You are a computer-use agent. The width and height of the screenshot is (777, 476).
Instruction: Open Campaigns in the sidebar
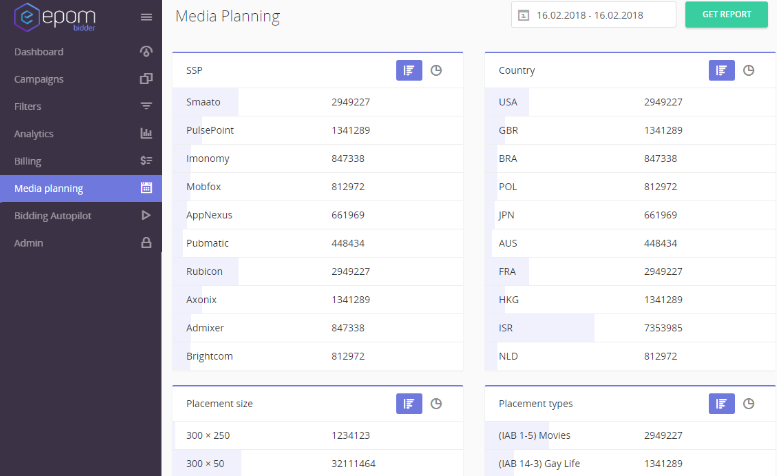[81, 79]
